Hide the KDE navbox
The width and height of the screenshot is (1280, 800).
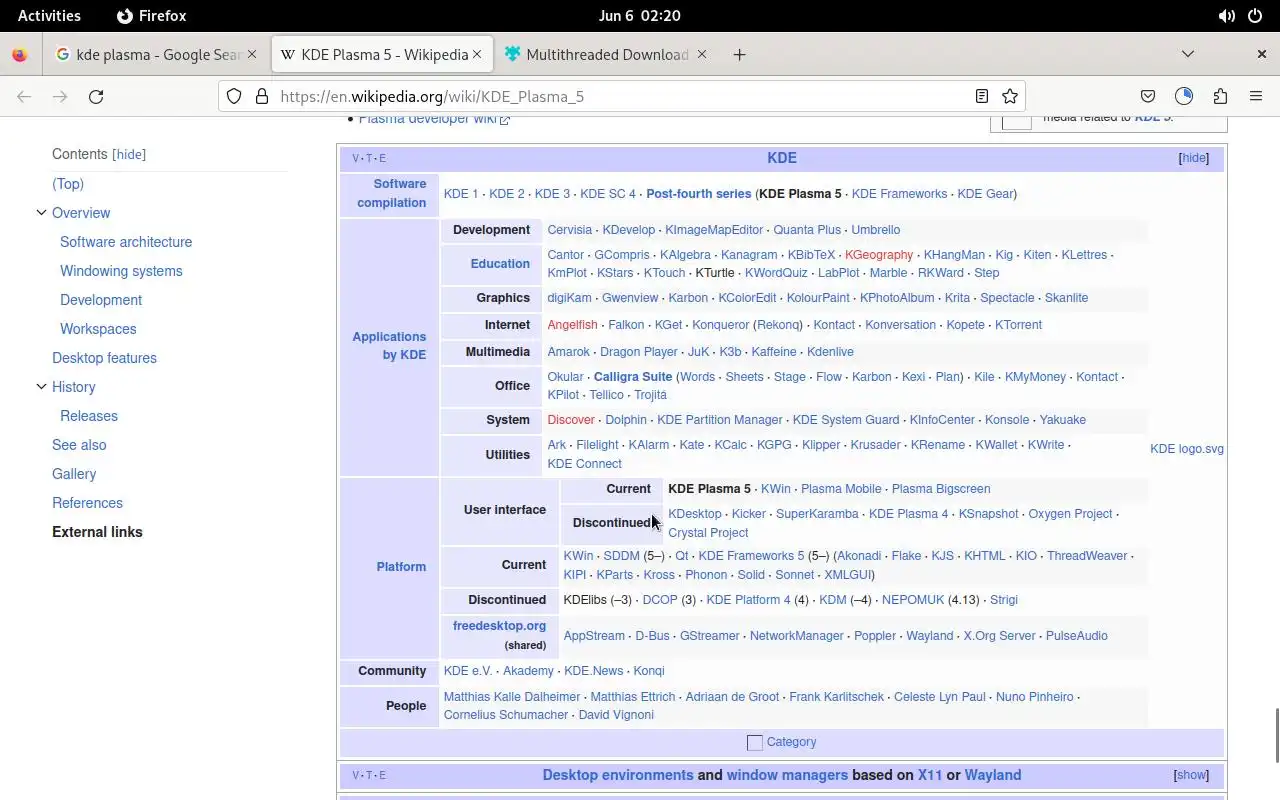click(1194, 158)
